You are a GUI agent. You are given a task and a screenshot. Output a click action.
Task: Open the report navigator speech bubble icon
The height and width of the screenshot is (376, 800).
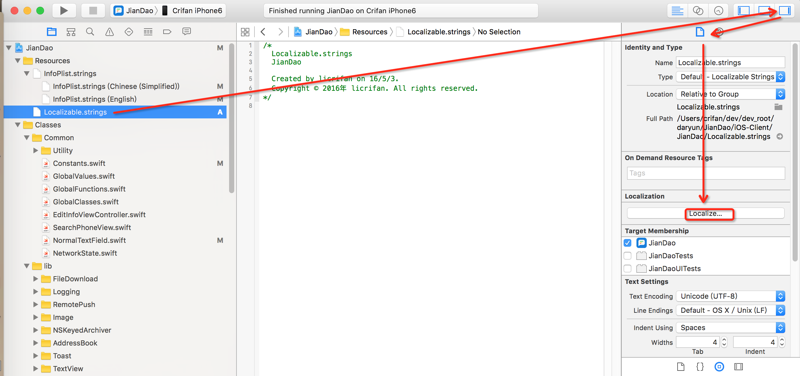tap(186, 32)
